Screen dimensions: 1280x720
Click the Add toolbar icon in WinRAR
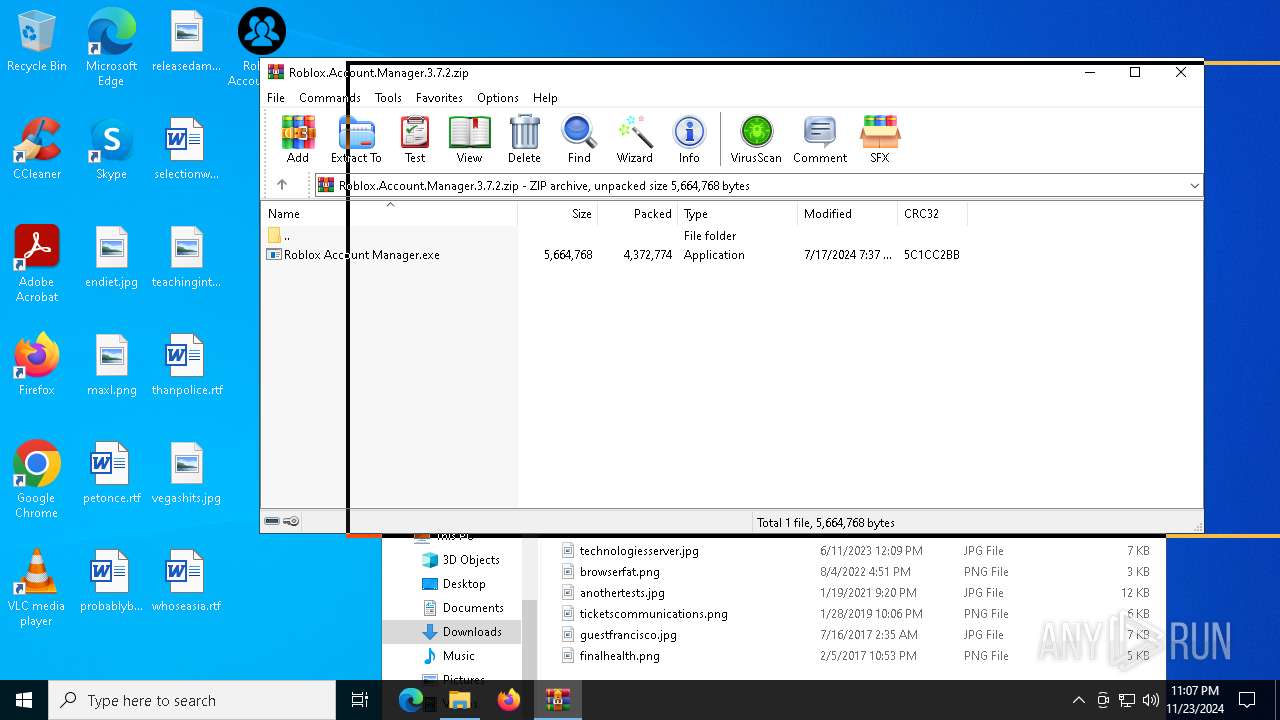point(298,139)
